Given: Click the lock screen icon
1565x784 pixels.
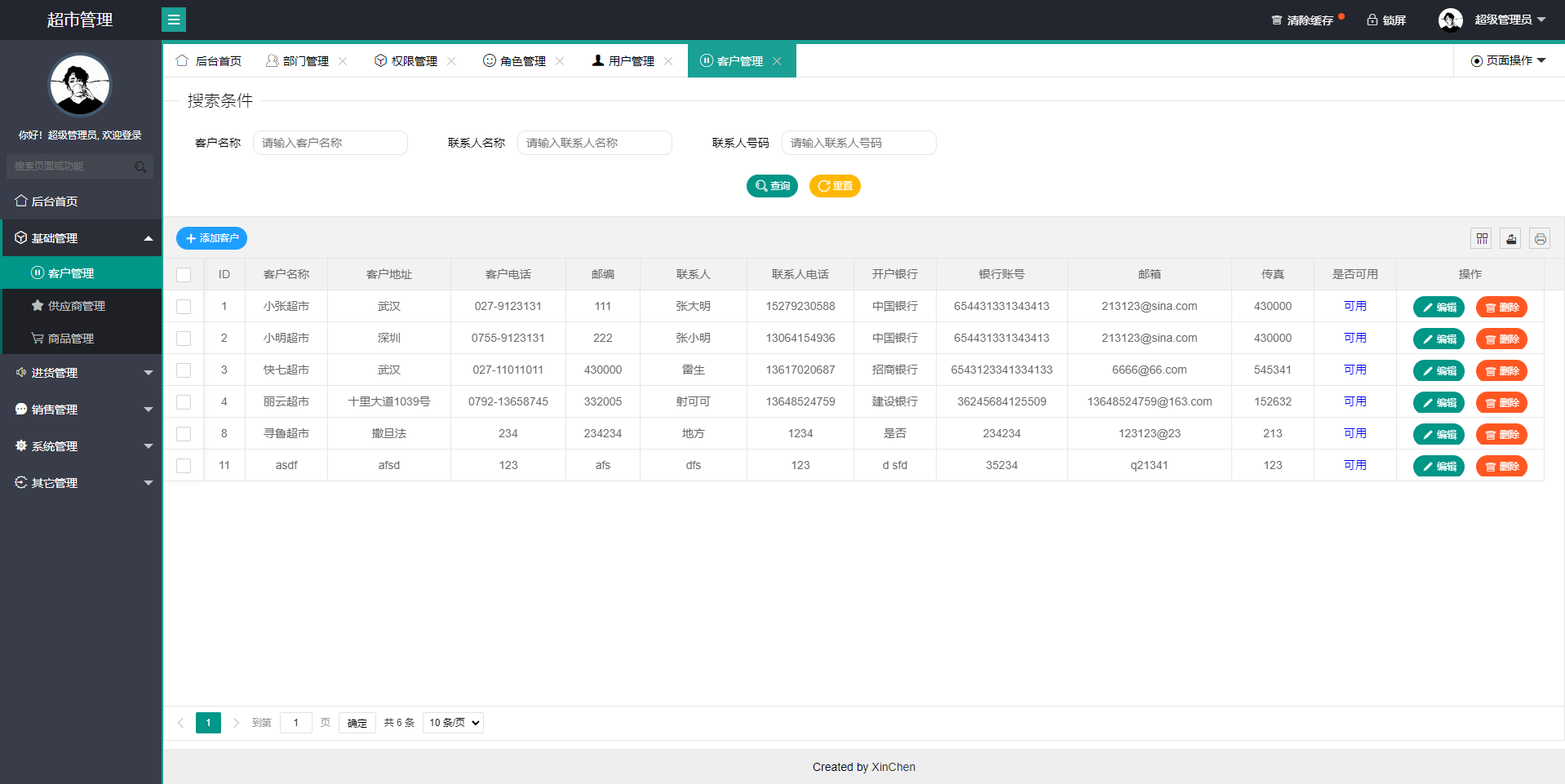Looking at the screenshot, I should pos(1372,20).
